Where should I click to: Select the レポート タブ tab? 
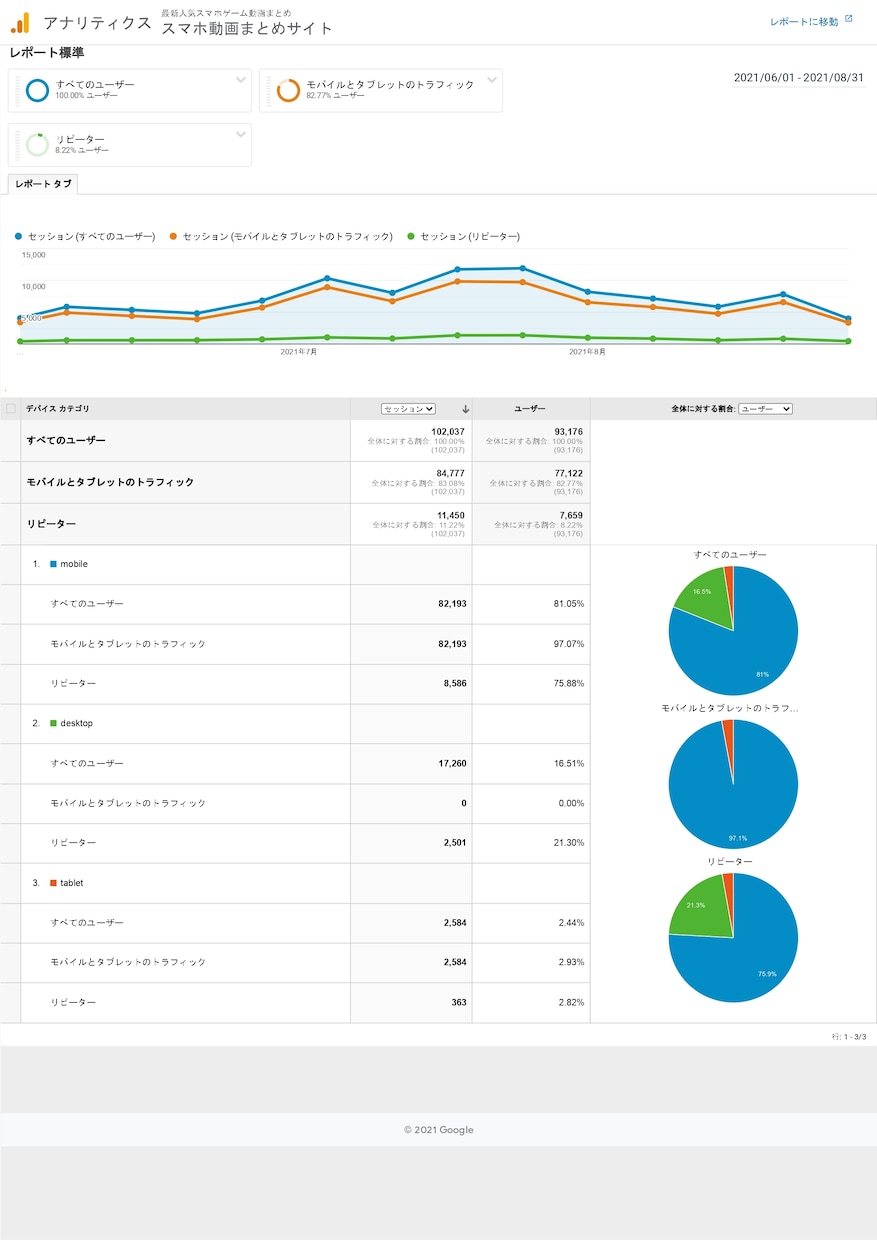[x=43, y=185]
